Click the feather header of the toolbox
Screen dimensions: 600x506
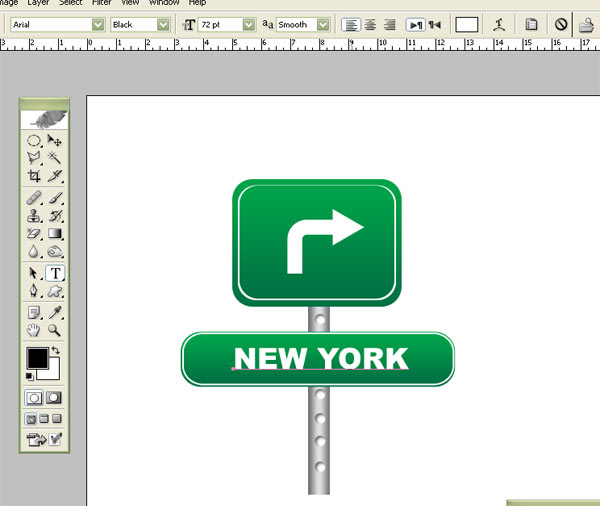(x=44, y=119)
